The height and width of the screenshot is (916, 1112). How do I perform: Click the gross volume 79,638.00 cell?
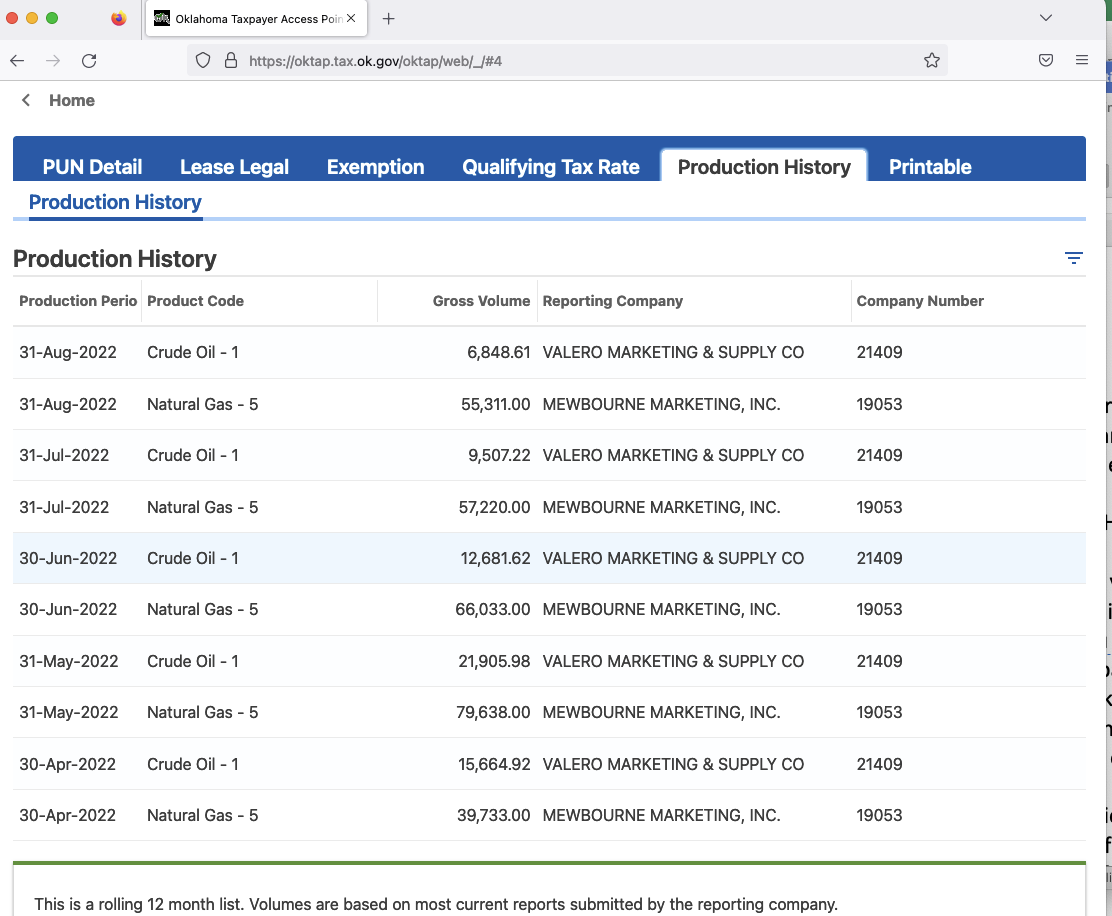pyautogui.click(x=493, y=712)
